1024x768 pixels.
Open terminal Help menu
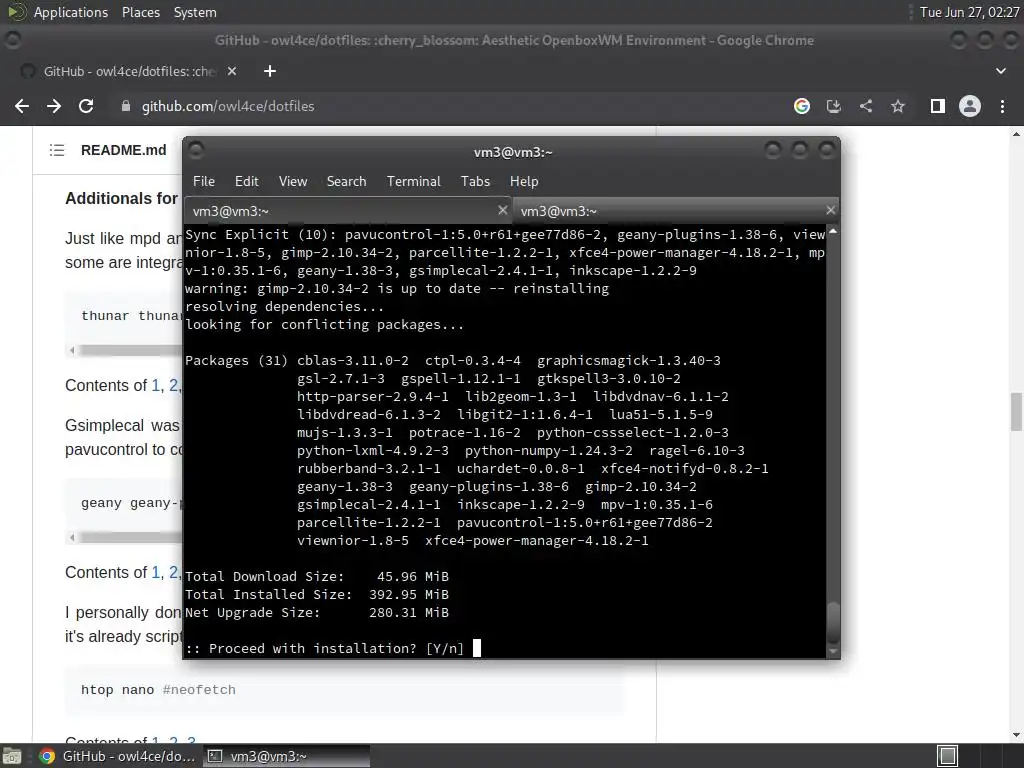[x=524, y=182]
